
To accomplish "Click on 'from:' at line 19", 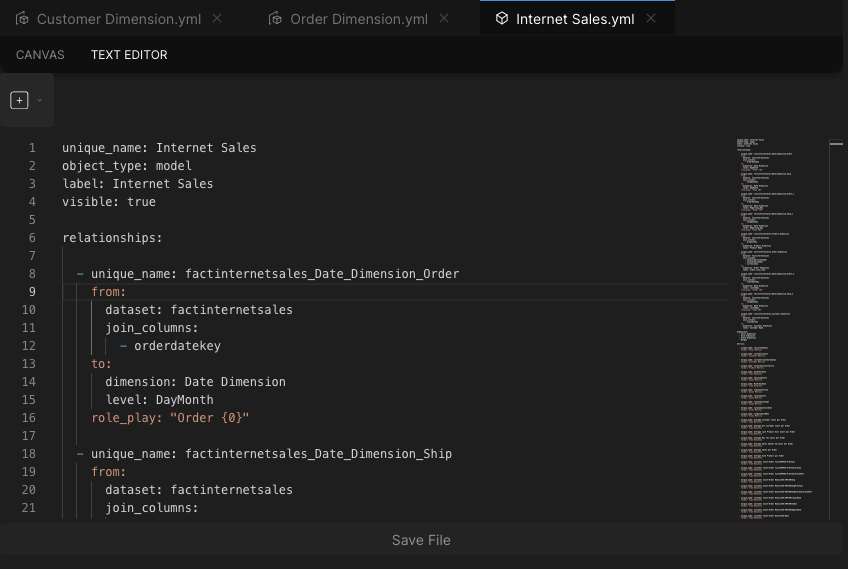I will tap(108, 472).
